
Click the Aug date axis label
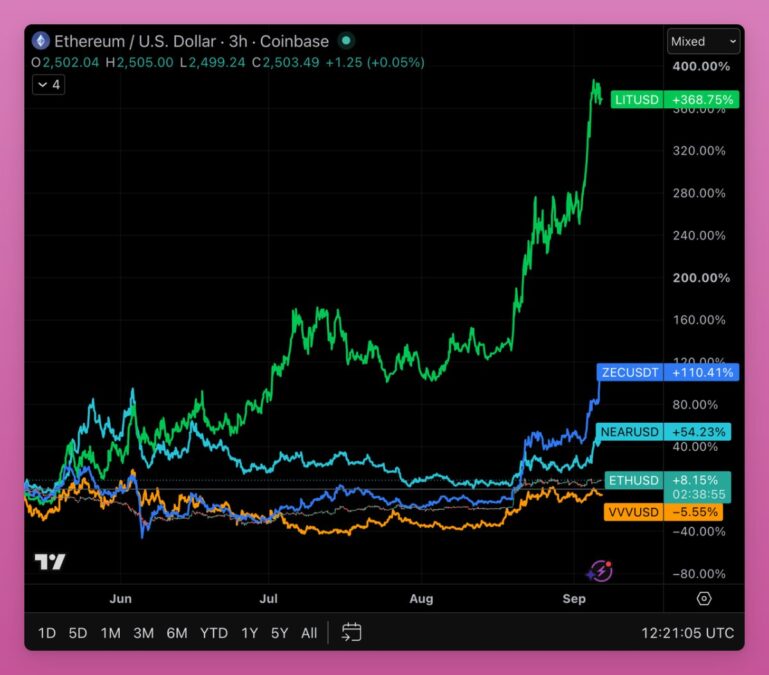click(421, 598)
